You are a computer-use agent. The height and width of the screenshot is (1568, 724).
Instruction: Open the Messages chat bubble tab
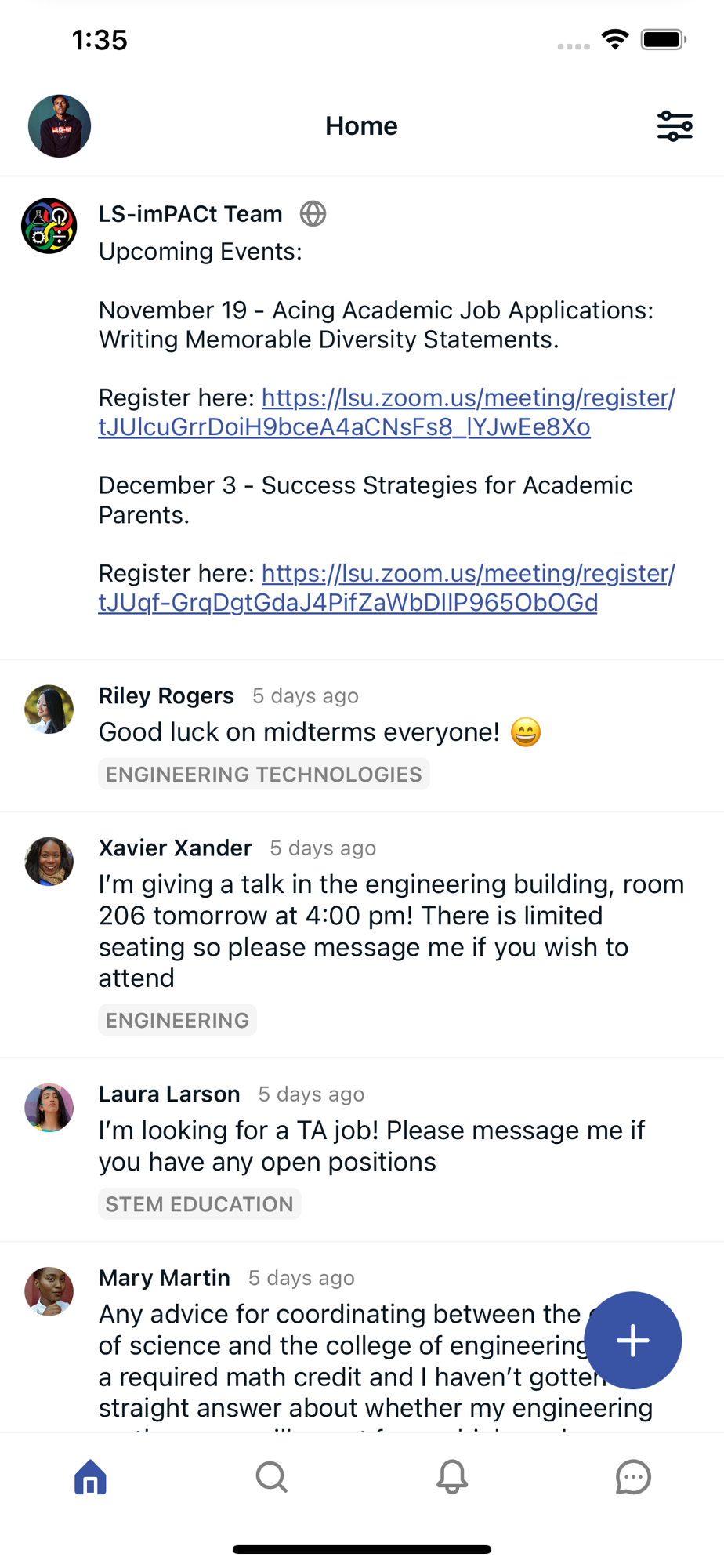tap(632, 1477)
